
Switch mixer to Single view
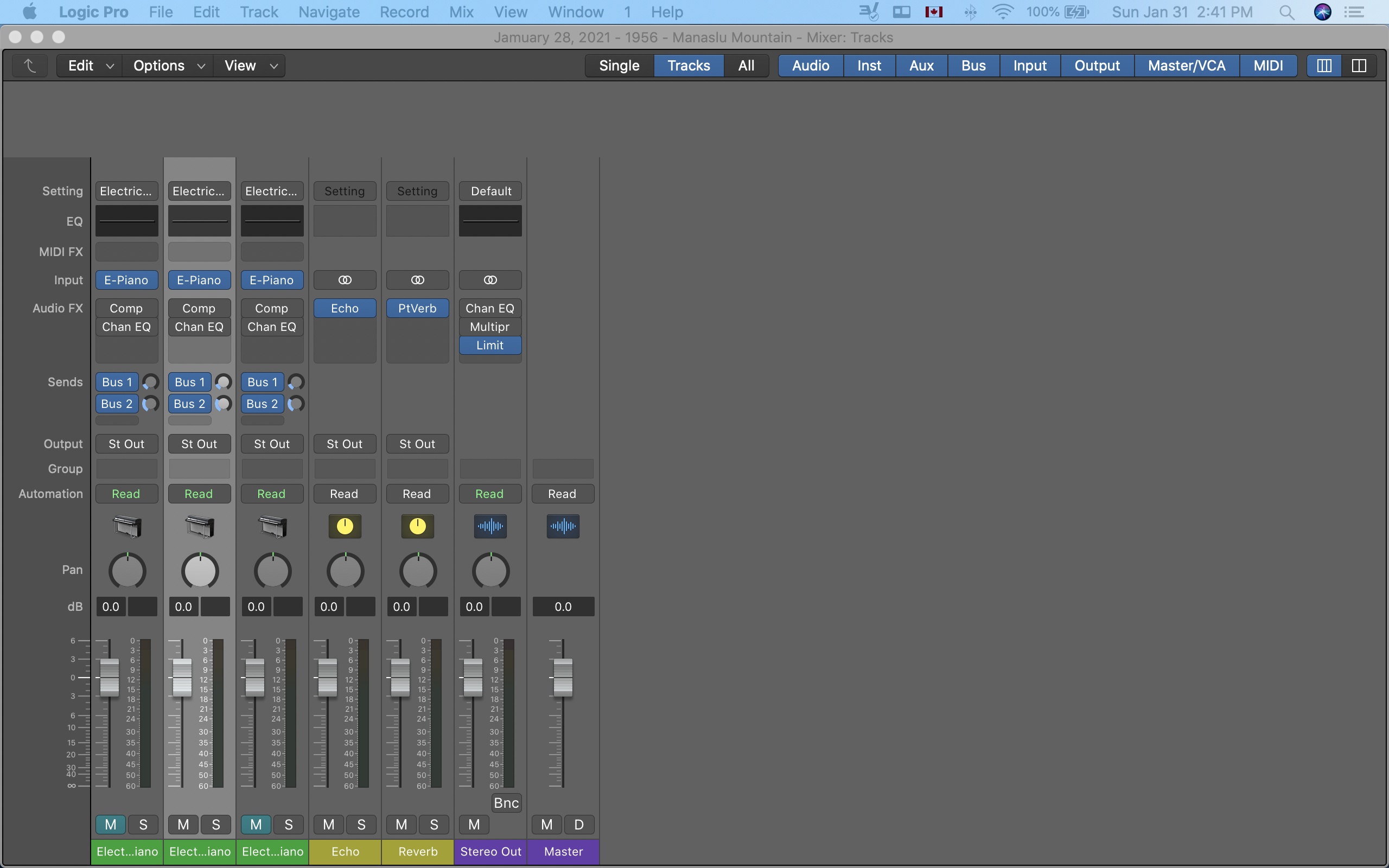tap(619, 66)
